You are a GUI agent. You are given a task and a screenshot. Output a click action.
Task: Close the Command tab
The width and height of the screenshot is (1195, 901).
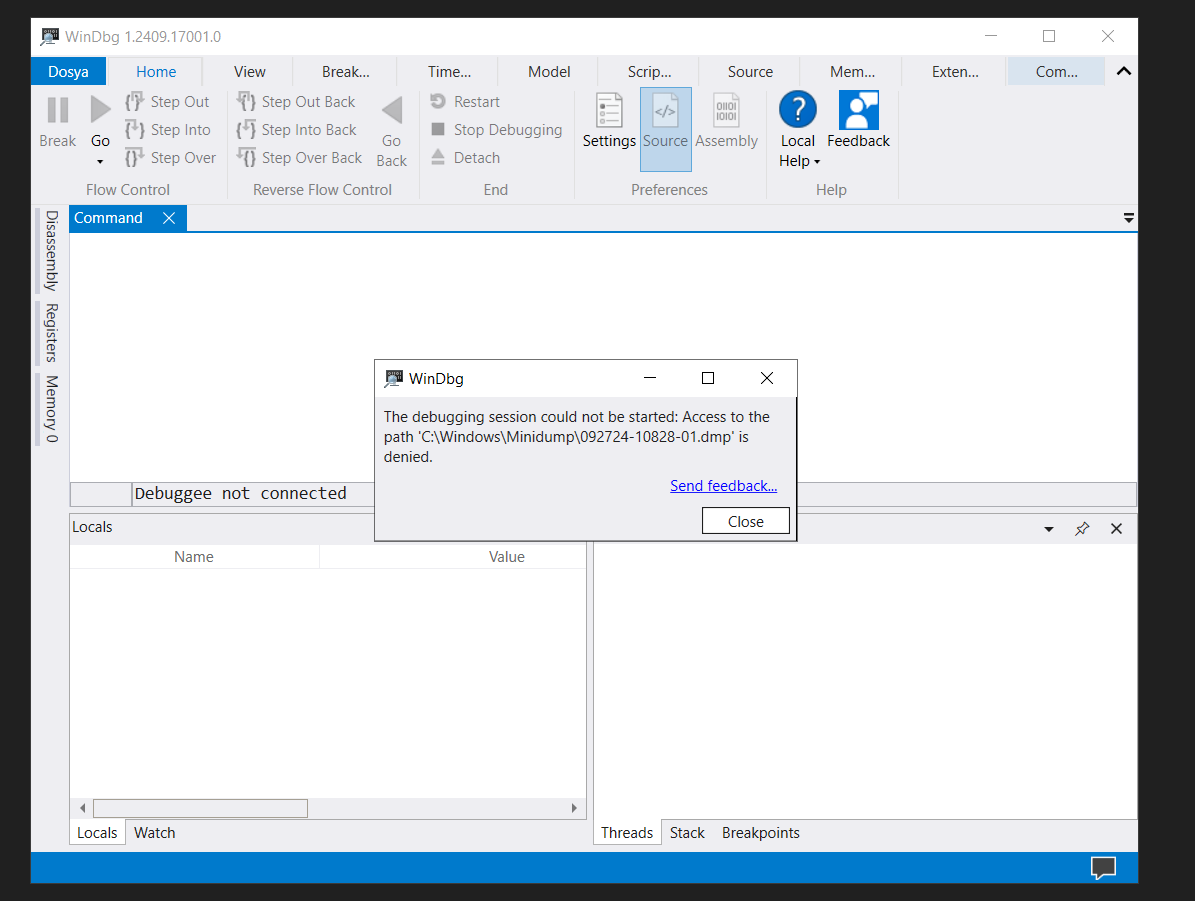click(x=169, y=218)
